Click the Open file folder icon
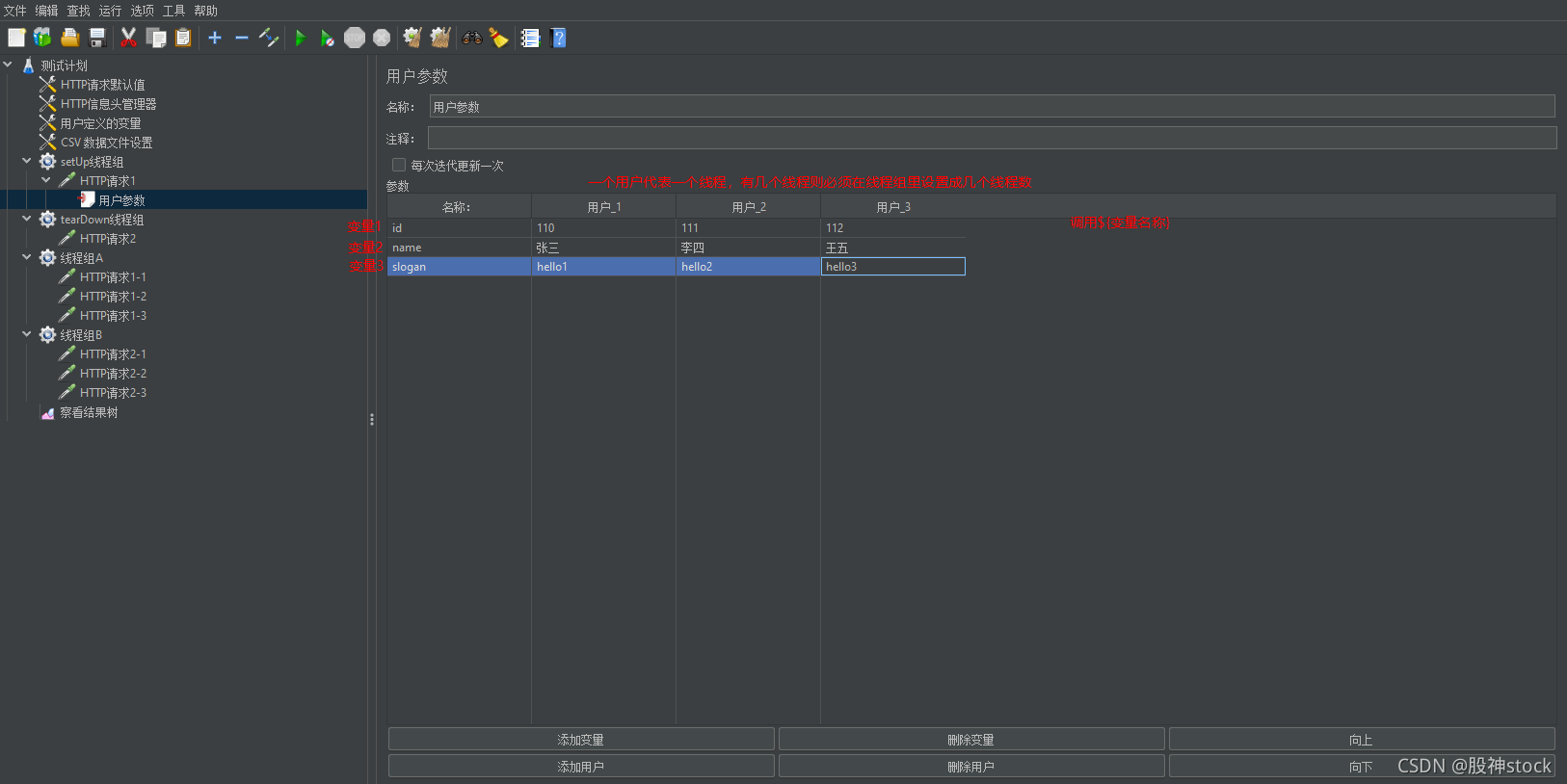This screenshot has width=1567, height=784. coord(69,38)
